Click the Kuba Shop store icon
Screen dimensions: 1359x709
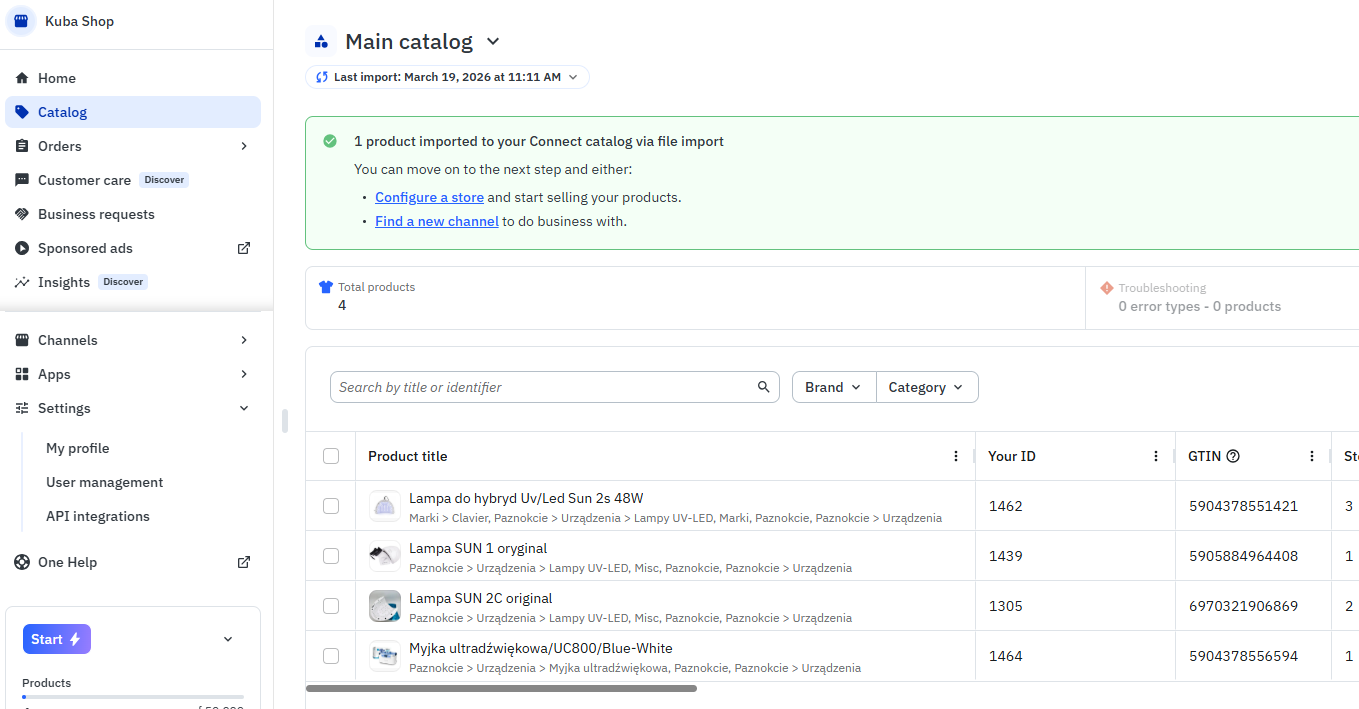point(21,21)
